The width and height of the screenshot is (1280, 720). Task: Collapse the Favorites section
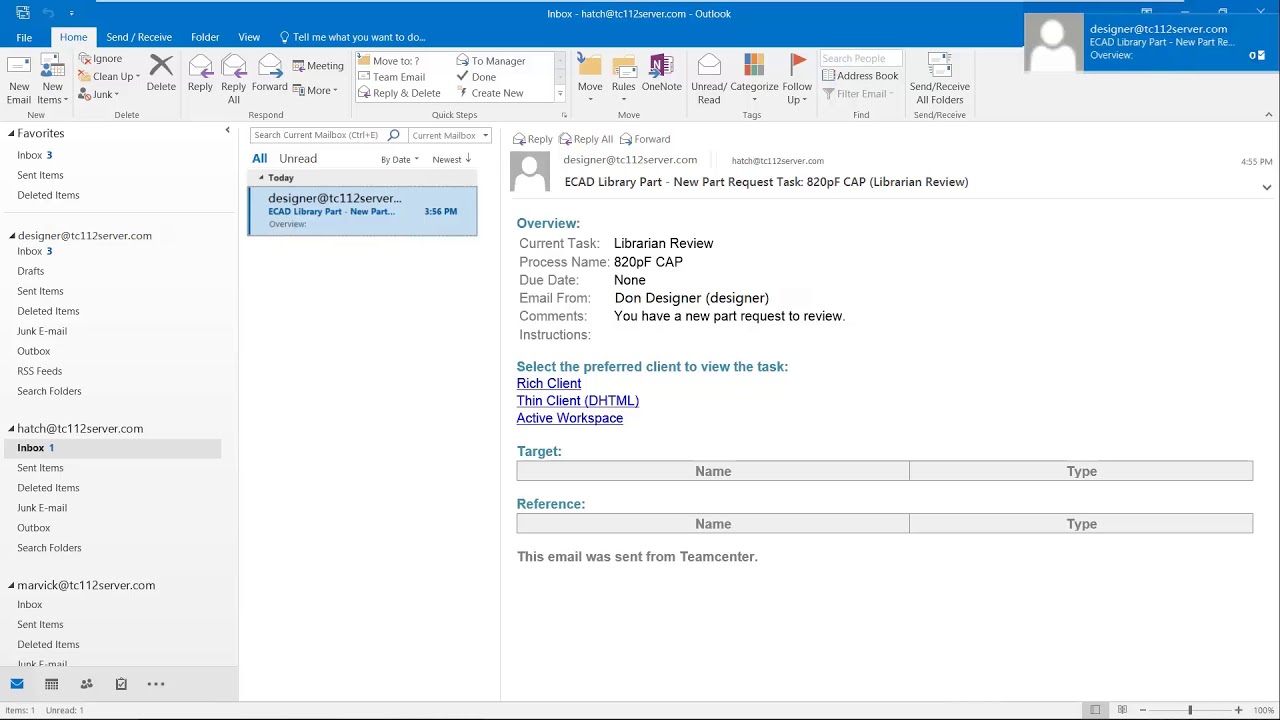[12, 133]
